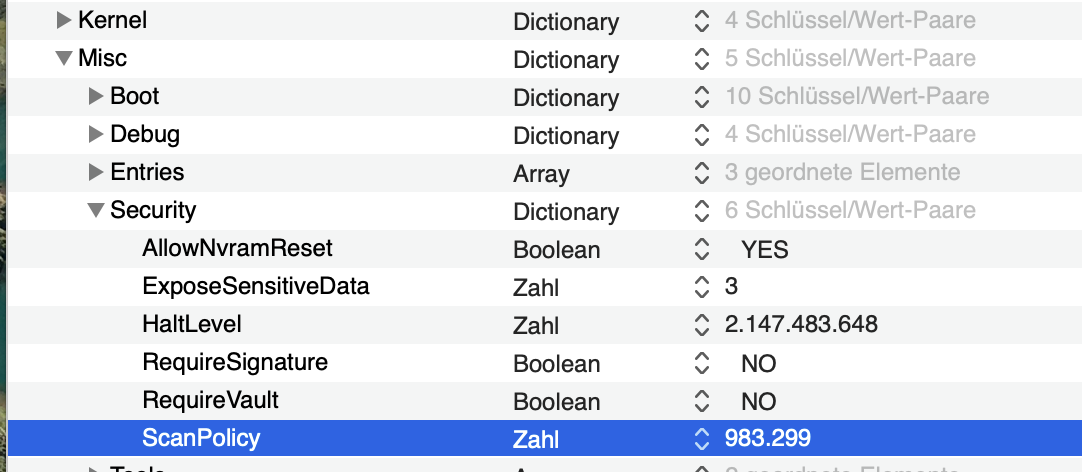Open type stepper for RequireVault
Screen dimensions: 1082x472
click(701, 402)
